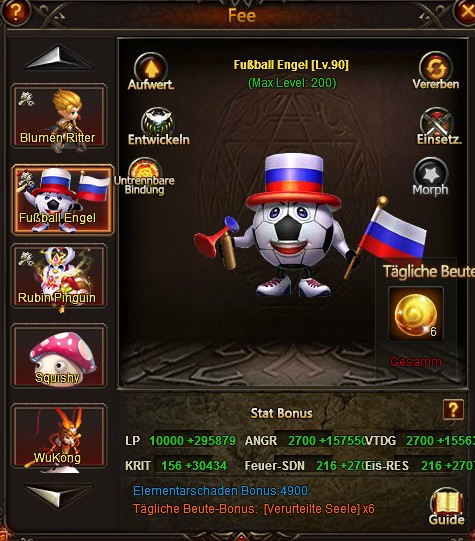The image size is (475, 541).
Task: Click the help question mark at top left
Action: click(x=14, y=11)
